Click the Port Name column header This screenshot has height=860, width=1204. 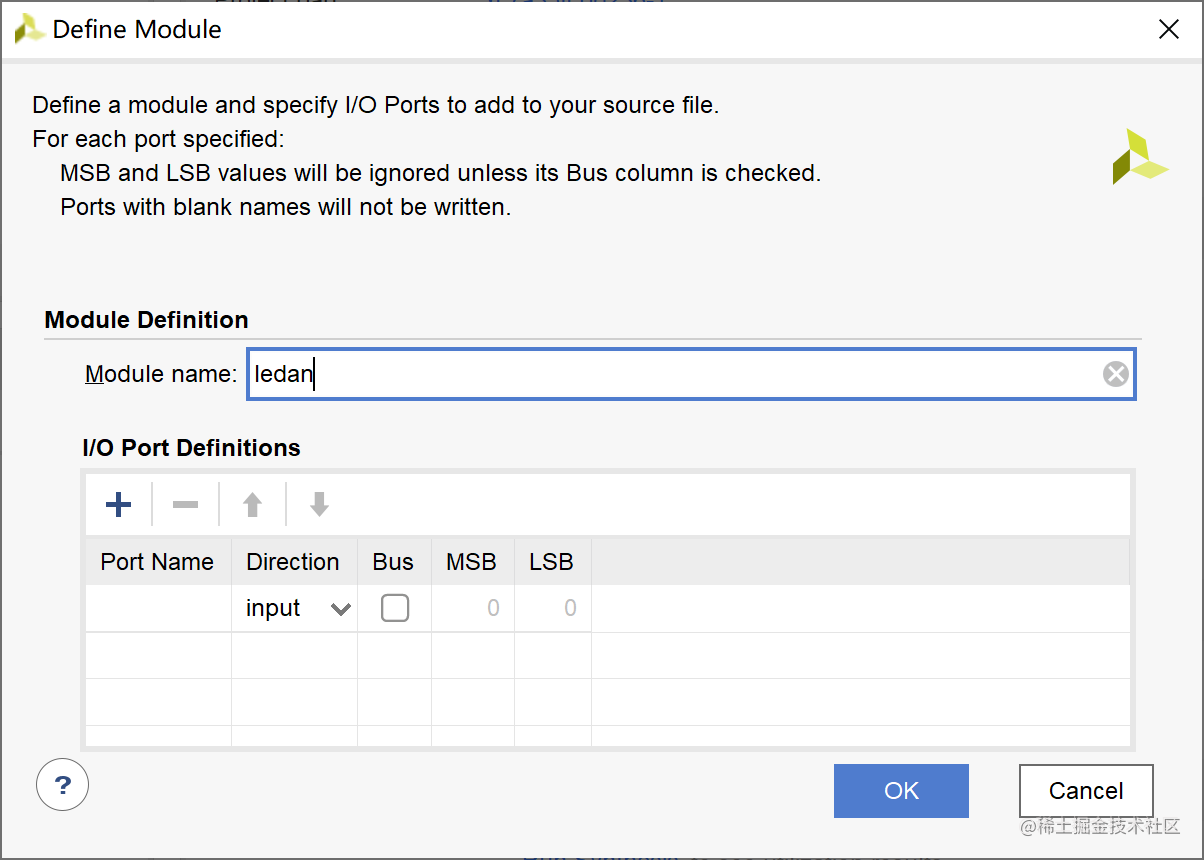coord(157,562)
